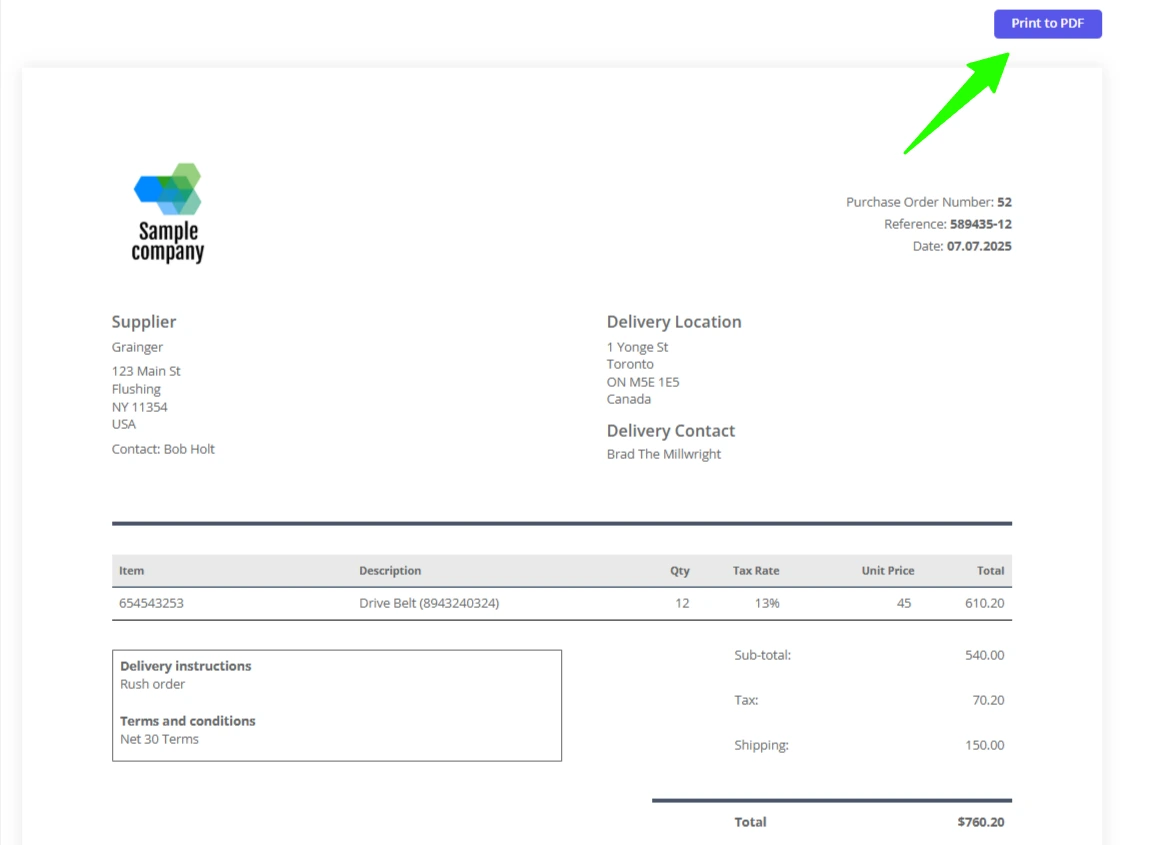Click tax amount 70.20
This screenshot has width=1152, height=845.
click(988, 700)
